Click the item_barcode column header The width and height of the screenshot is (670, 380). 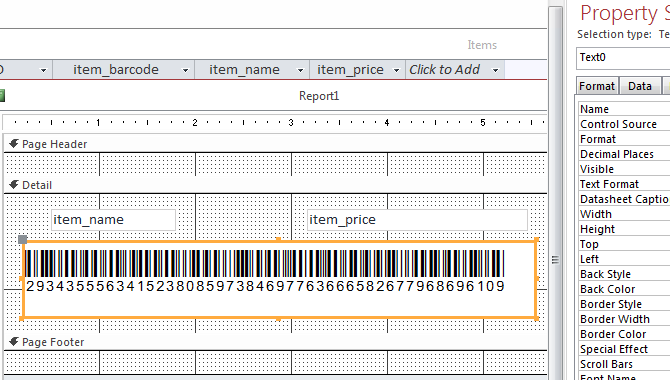coord(123,70)
